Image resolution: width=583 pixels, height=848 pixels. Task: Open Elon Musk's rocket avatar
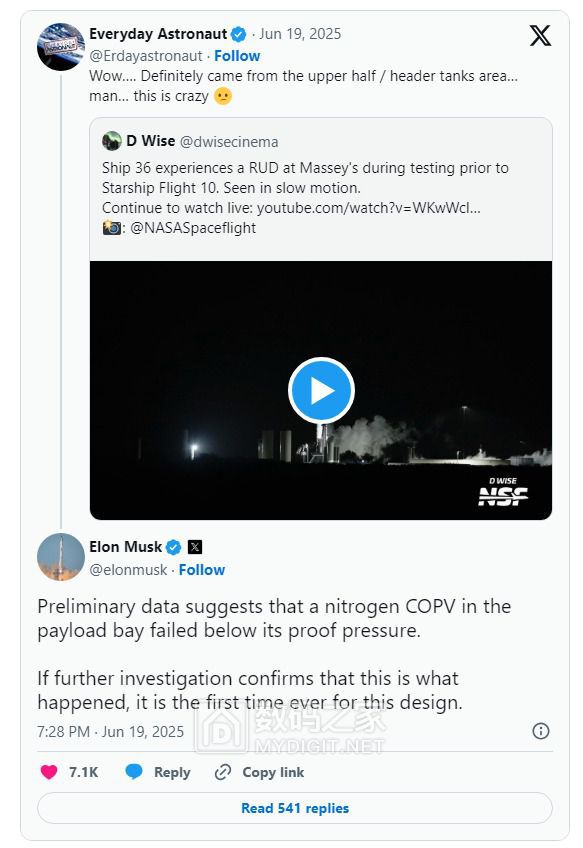click(x=61, y=557)
